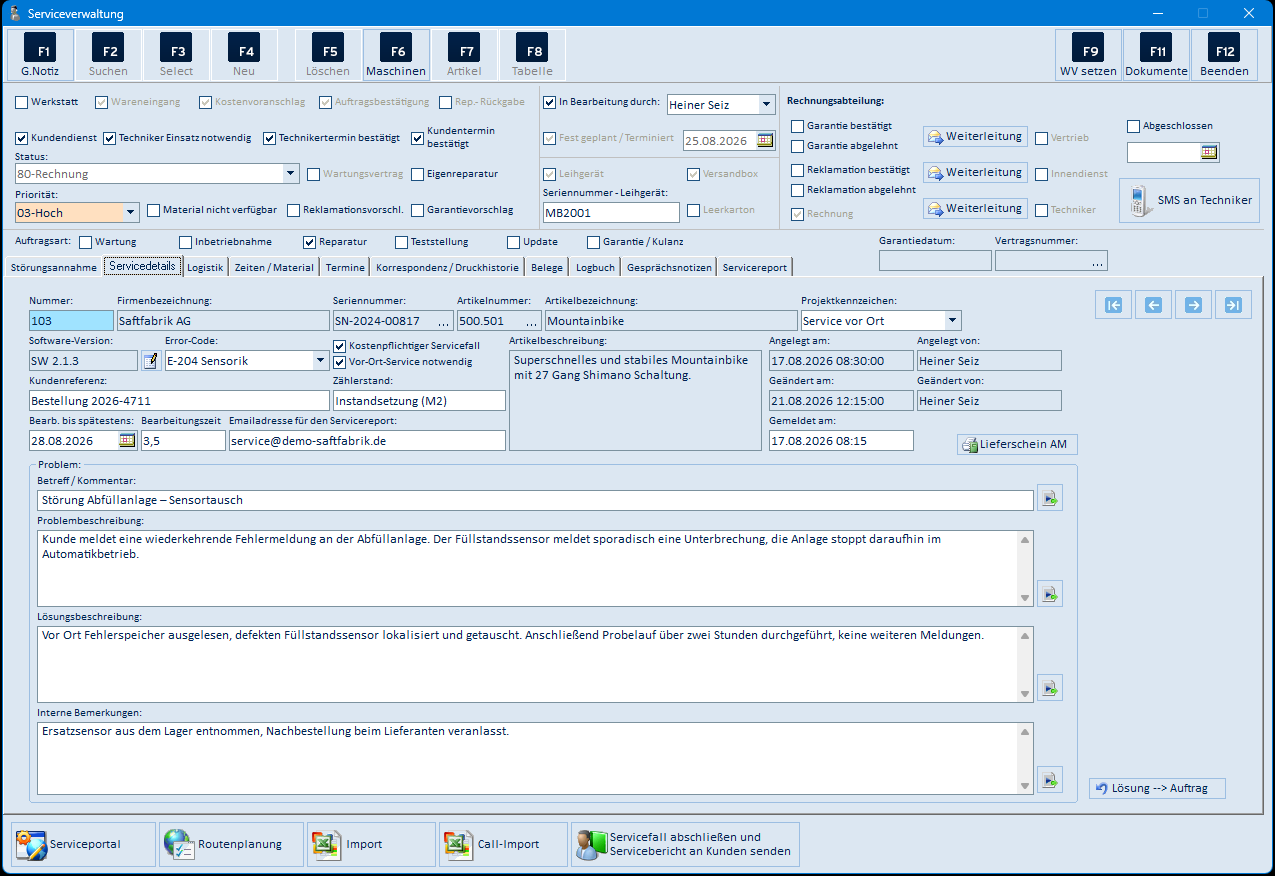Viewport: 1275px width, 876px height.
Task: Click scroll-up arrow in Lösungsbeschreibung box
Action: 1025,636
